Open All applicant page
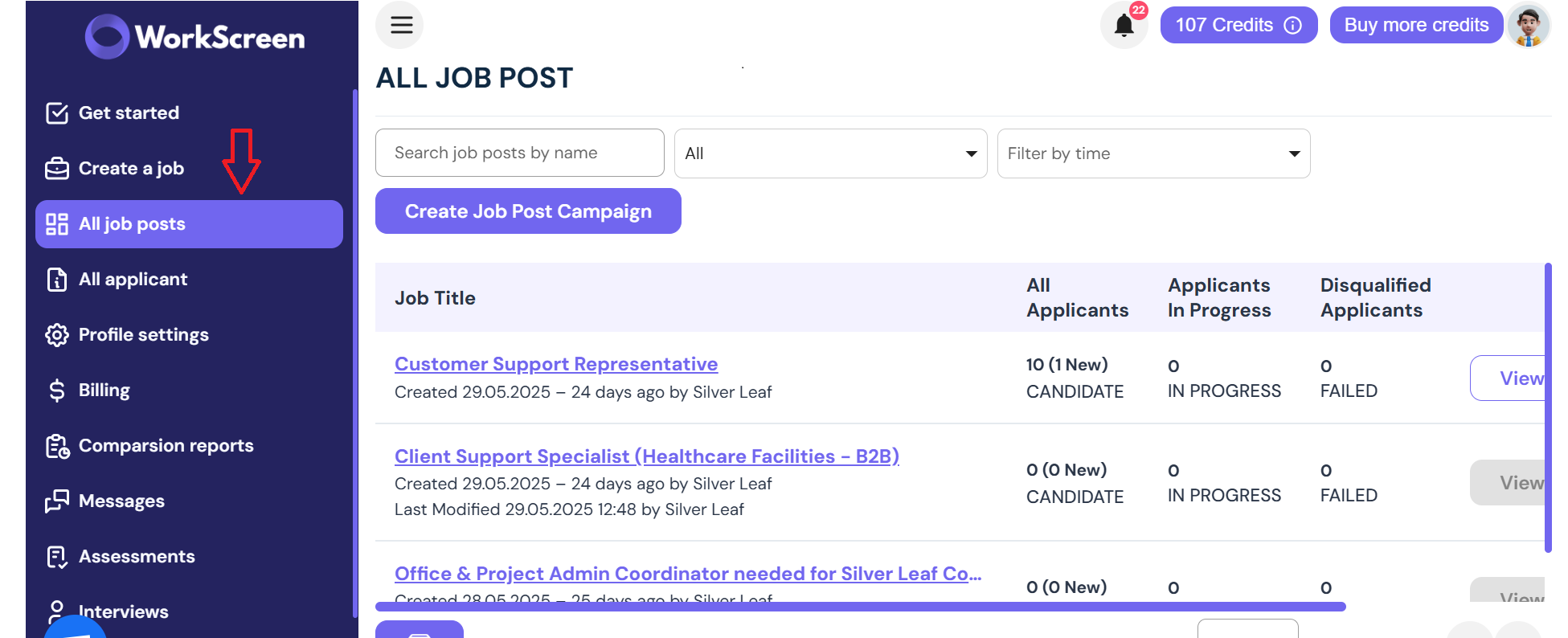Screen dimensions: 1568x638 coord(189,280)
